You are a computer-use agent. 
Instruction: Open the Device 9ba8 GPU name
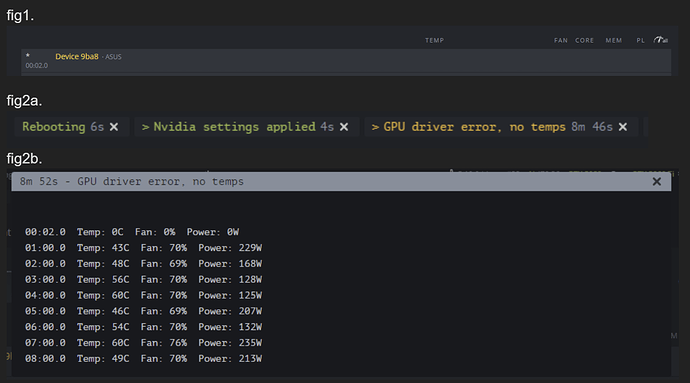click(77, 56)
